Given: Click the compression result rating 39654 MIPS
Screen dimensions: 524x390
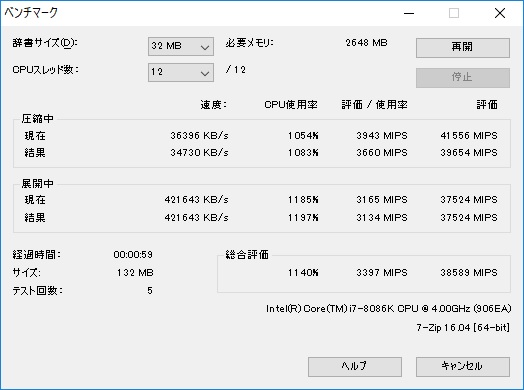Looking at the screenshot, I should click(469, 153).
